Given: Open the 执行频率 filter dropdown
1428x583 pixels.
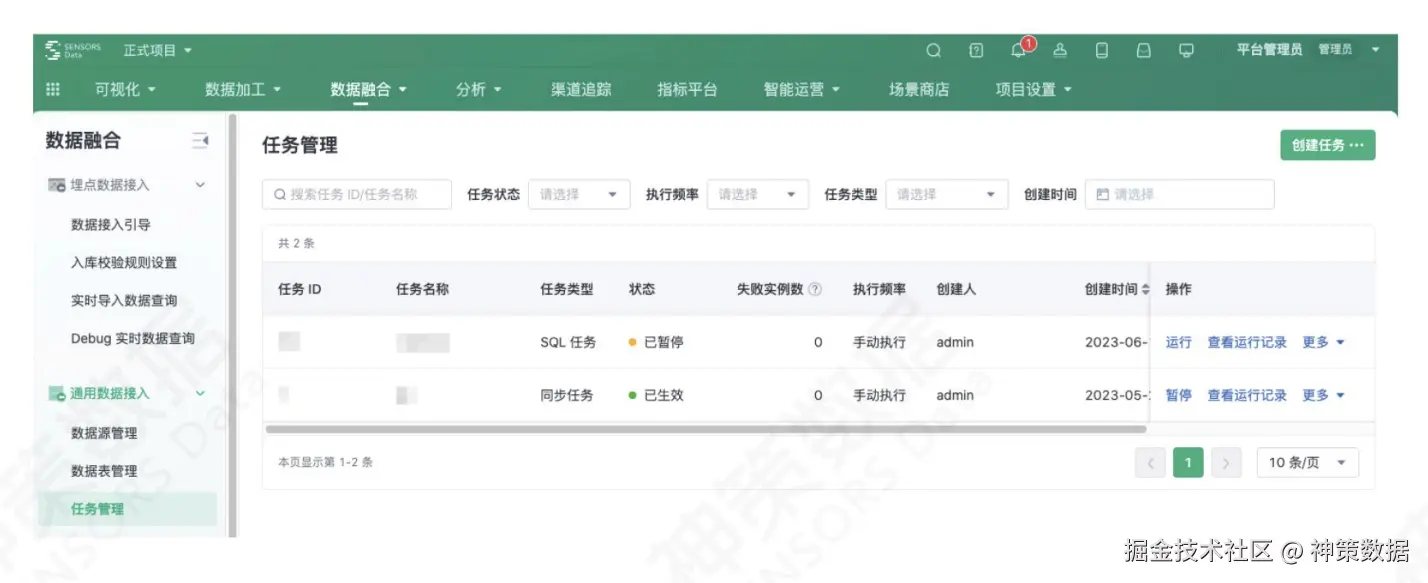Looking at the screenshot, I should pos(757,194).
